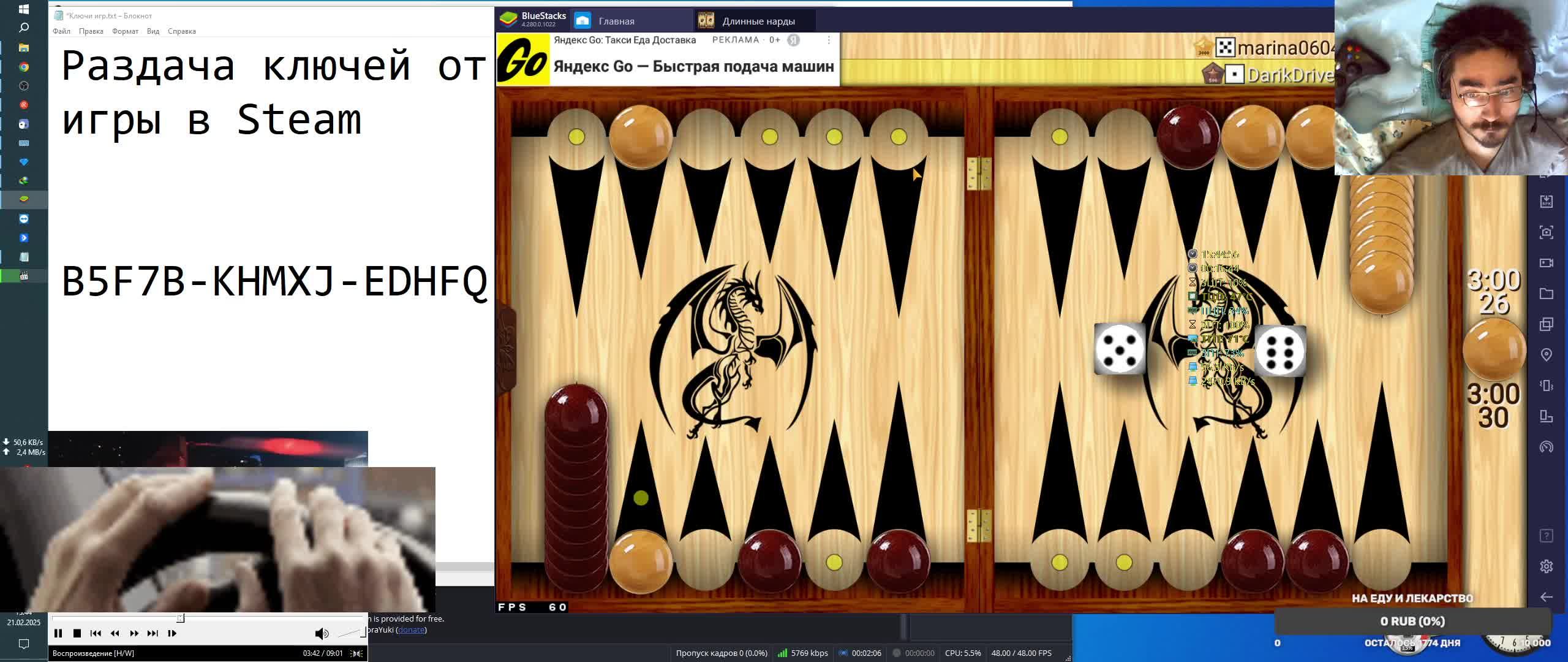Viewport: 1568px width, 662px height.
Task: Open the ad options three-dot menu
Action: coord(829,40)
